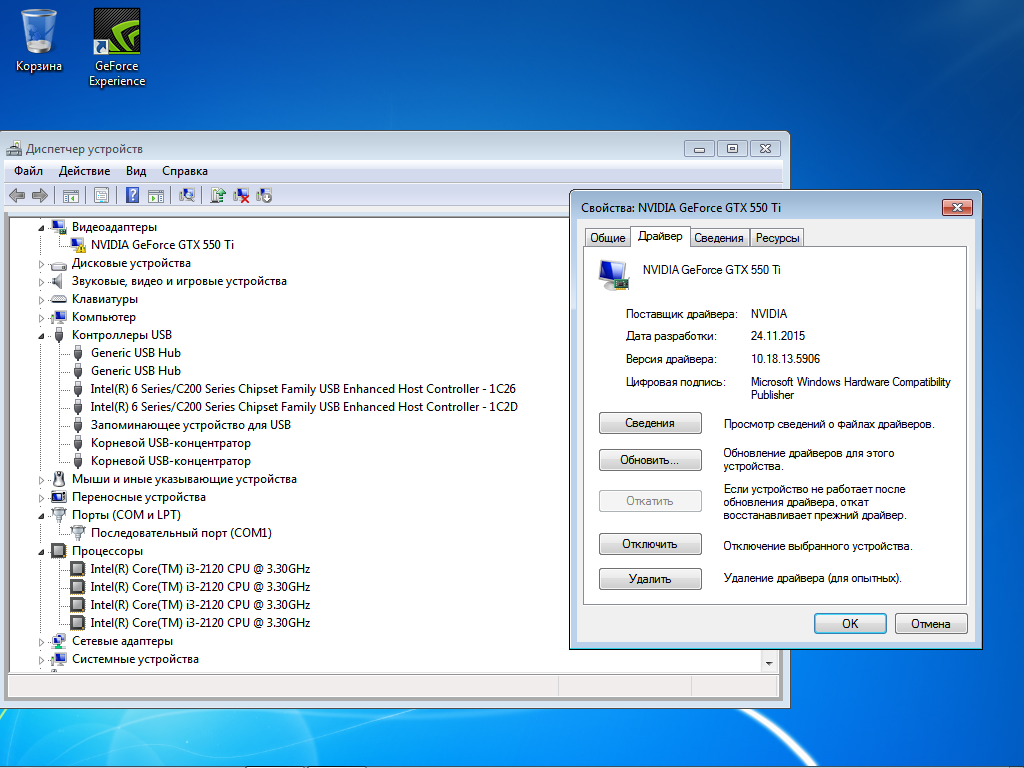Image resolution: width=1024 pixels, height=768 pixels.
Task: Select Последовательный порт (COM1)
Action: [181, 533]
